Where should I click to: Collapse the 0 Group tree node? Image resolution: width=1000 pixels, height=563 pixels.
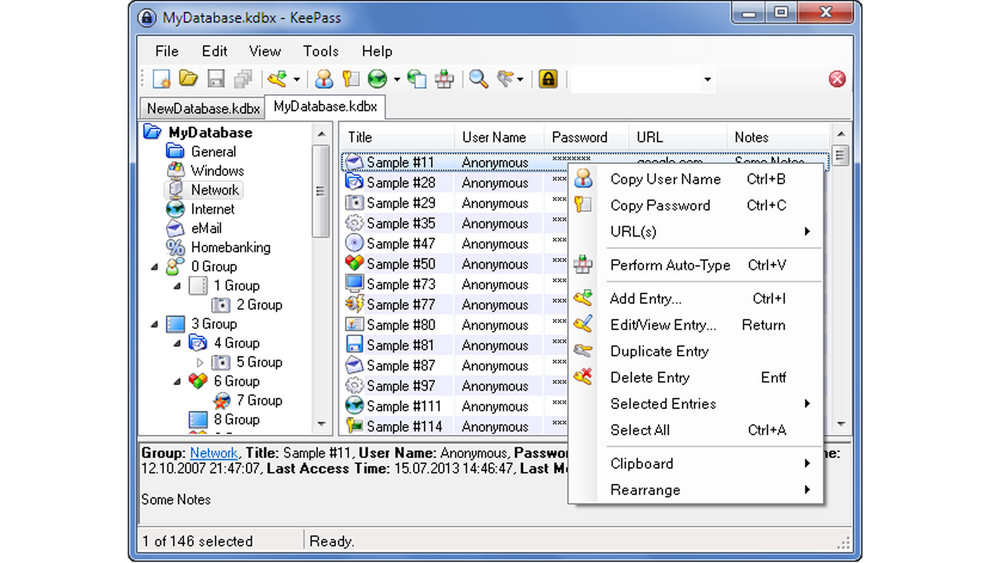[155, 267]
